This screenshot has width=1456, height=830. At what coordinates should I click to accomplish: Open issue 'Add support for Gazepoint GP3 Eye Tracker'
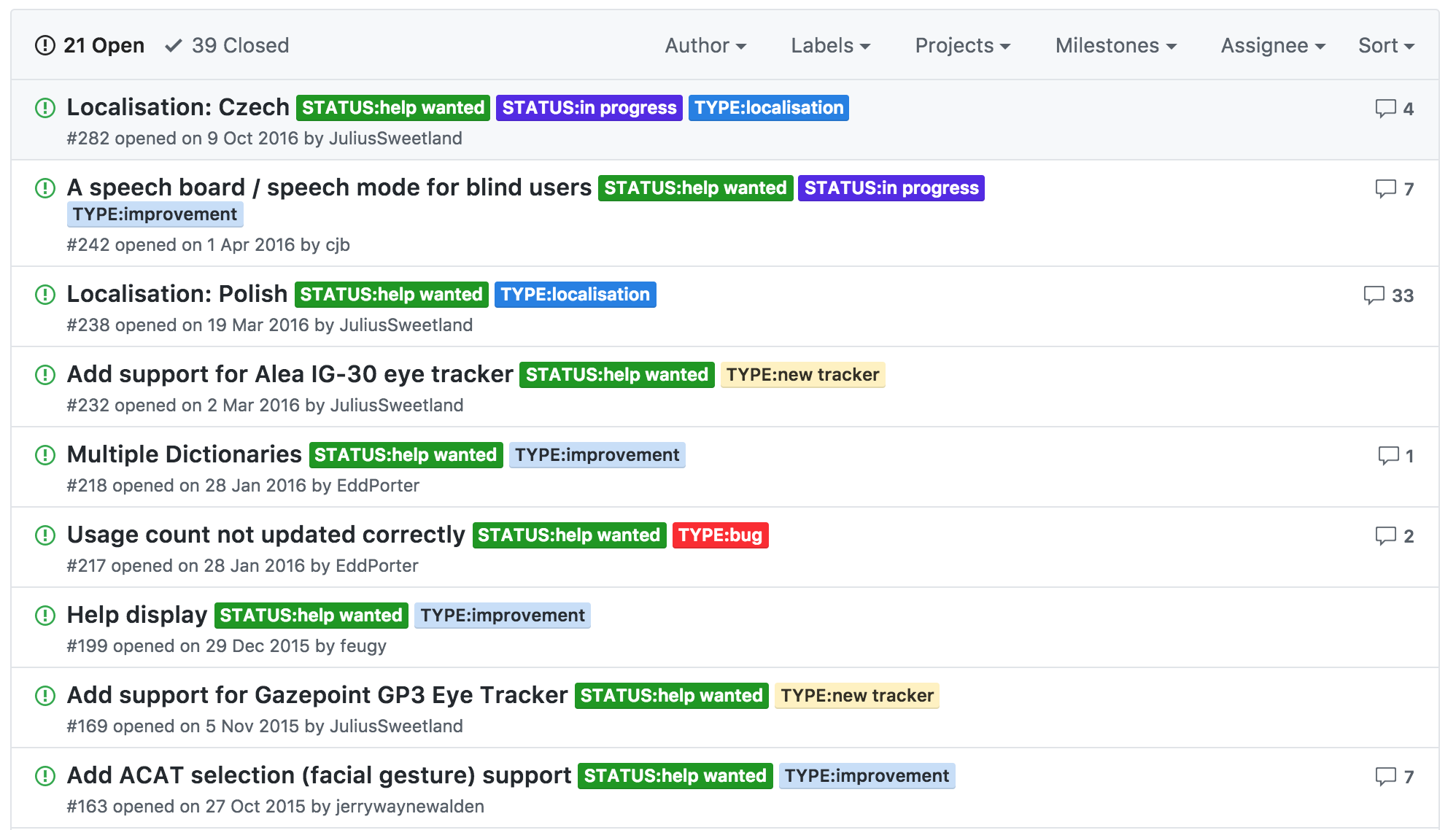pyautogui.click(x=317, y=695)
